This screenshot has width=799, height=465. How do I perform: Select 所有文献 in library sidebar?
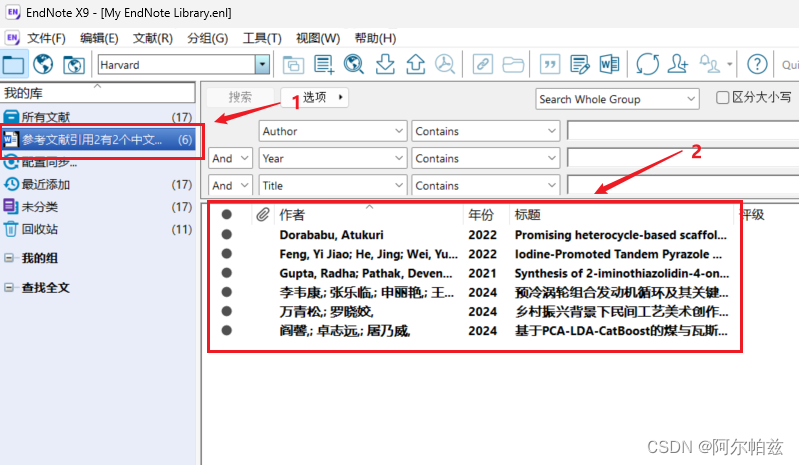coord(98,117)
